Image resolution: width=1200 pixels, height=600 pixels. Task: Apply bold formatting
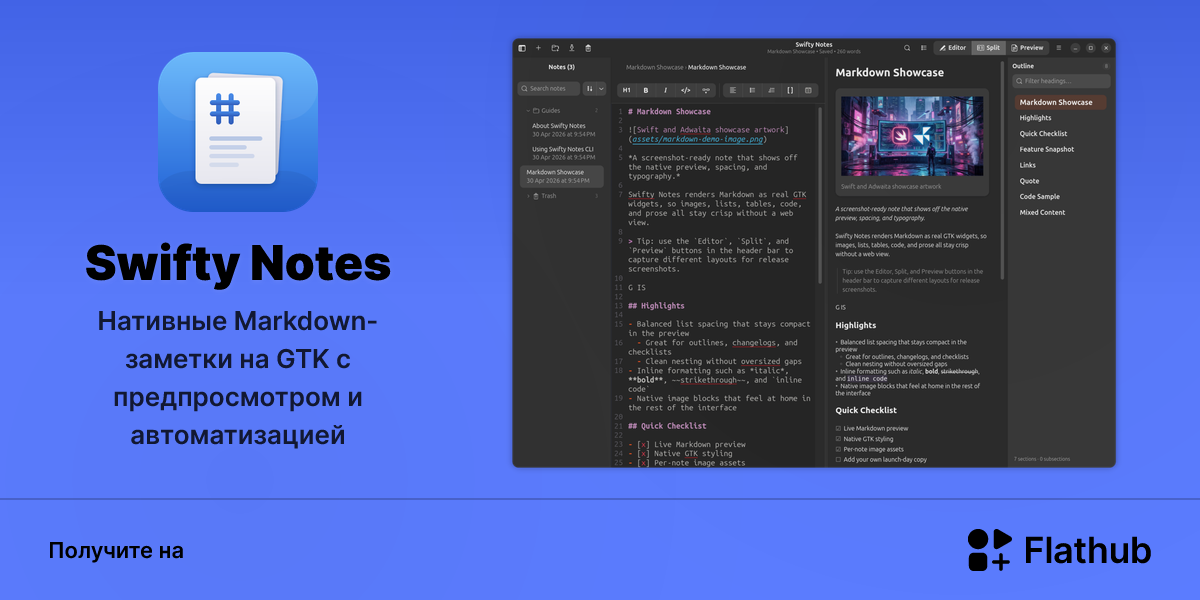click(x=646, y=90)
